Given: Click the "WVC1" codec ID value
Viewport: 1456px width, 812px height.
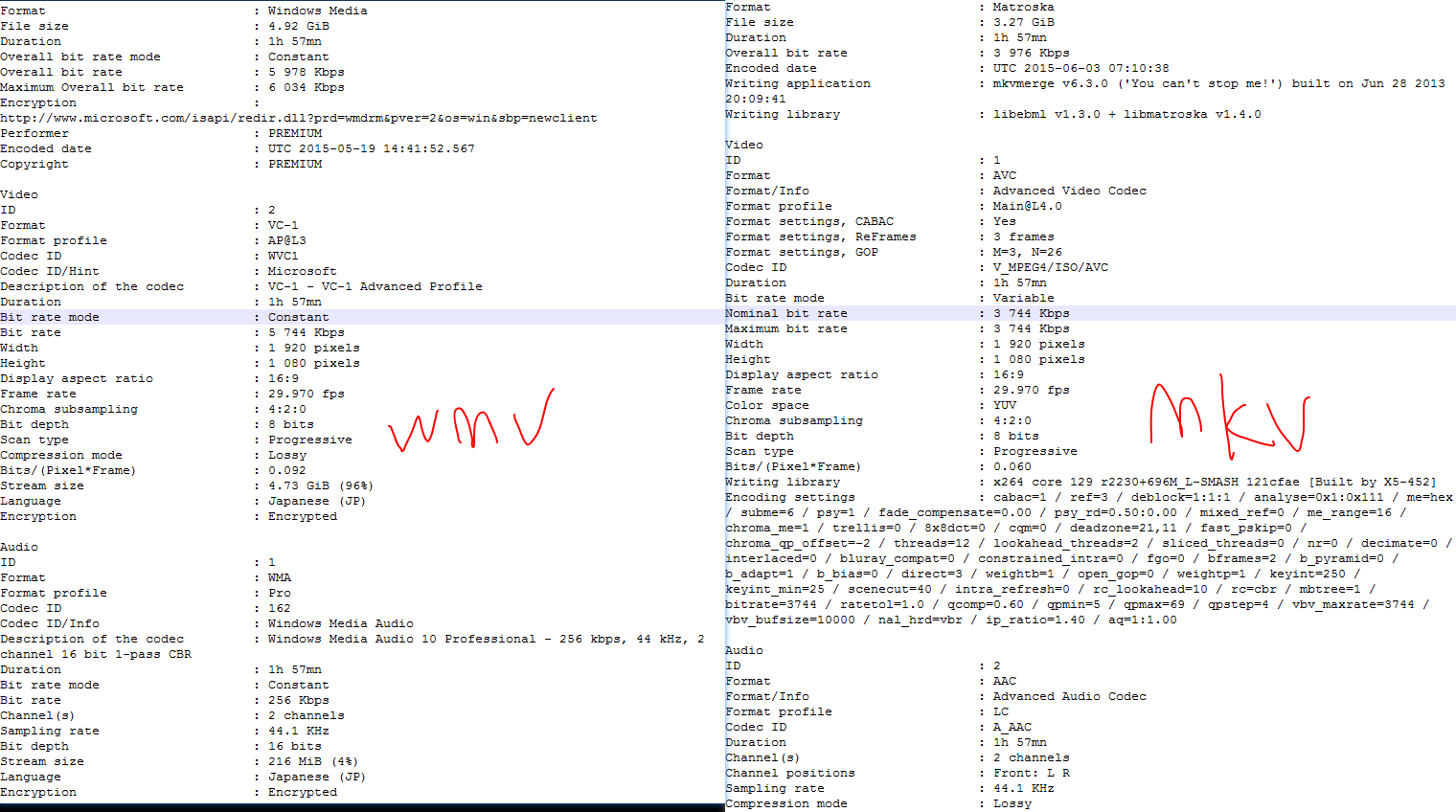Looking at the screenshot, I should pyautogui.click(x=283, y=256).
